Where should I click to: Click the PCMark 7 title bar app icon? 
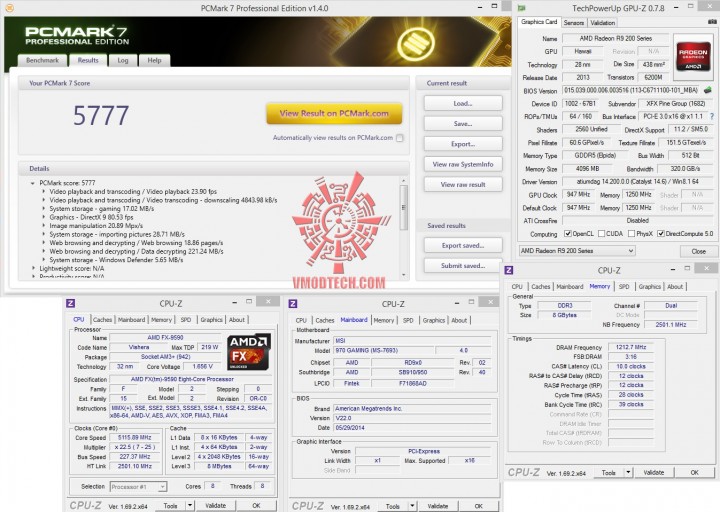click(9, 8)
